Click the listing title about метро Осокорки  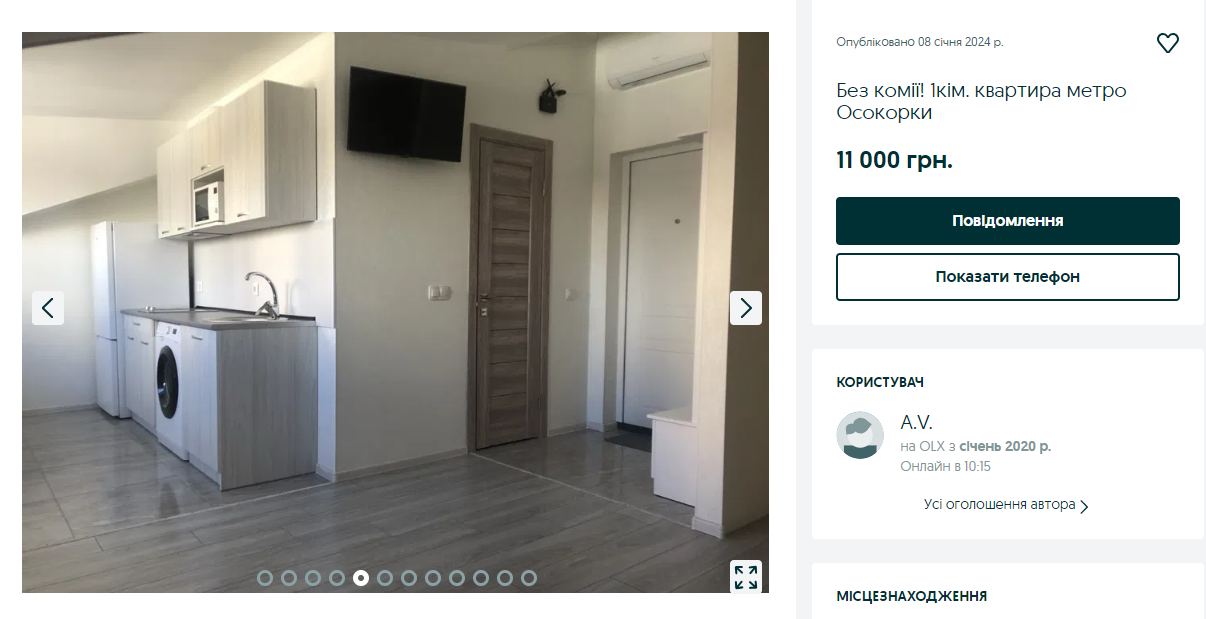(x=981, y=102)
